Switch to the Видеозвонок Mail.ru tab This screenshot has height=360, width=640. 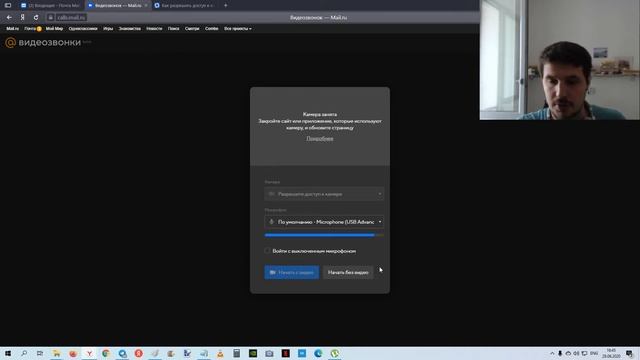coord(118,5)
